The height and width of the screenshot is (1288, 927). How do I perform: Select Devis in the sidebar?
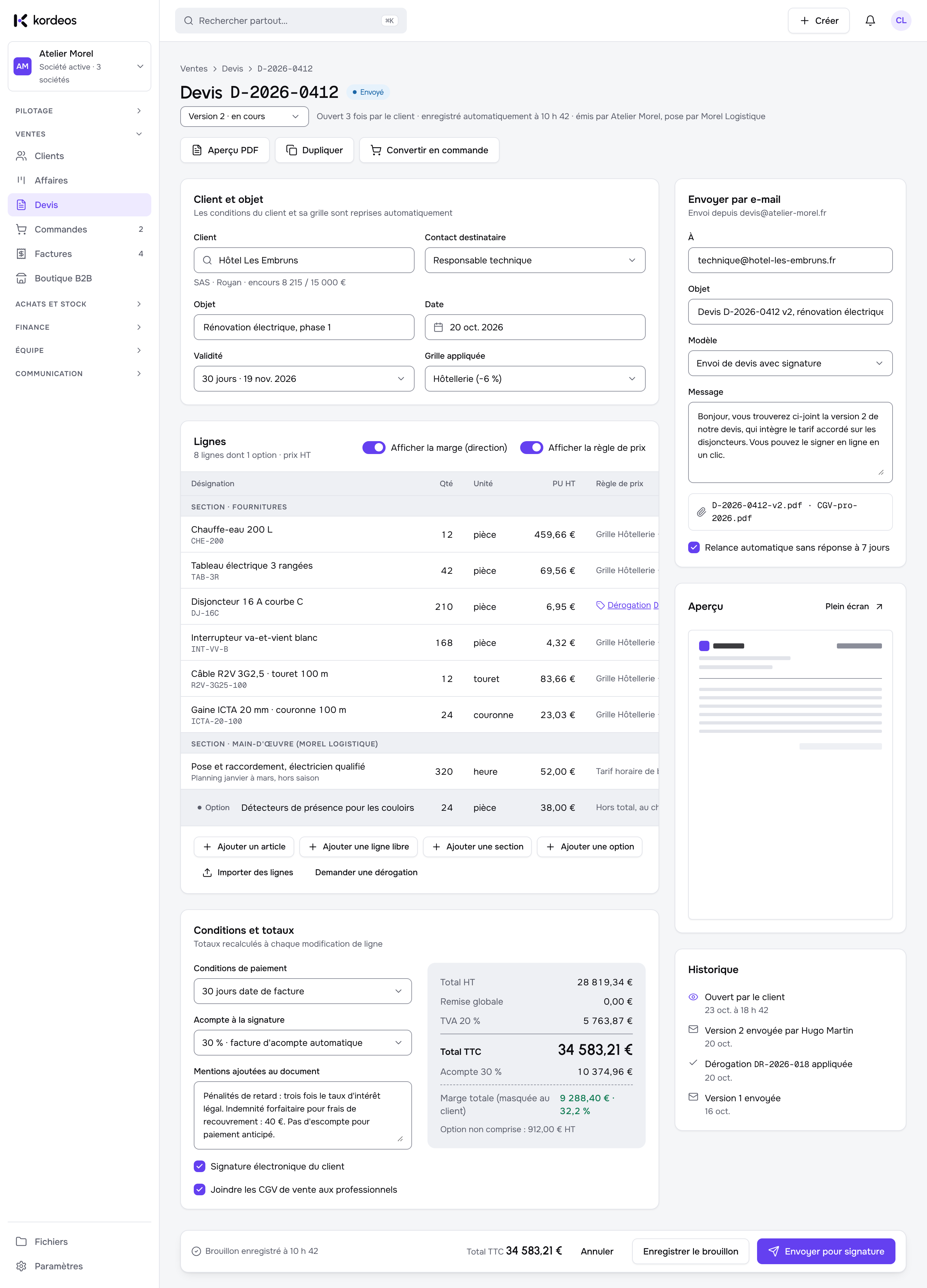pyautogui.click(x=80, y=205)
